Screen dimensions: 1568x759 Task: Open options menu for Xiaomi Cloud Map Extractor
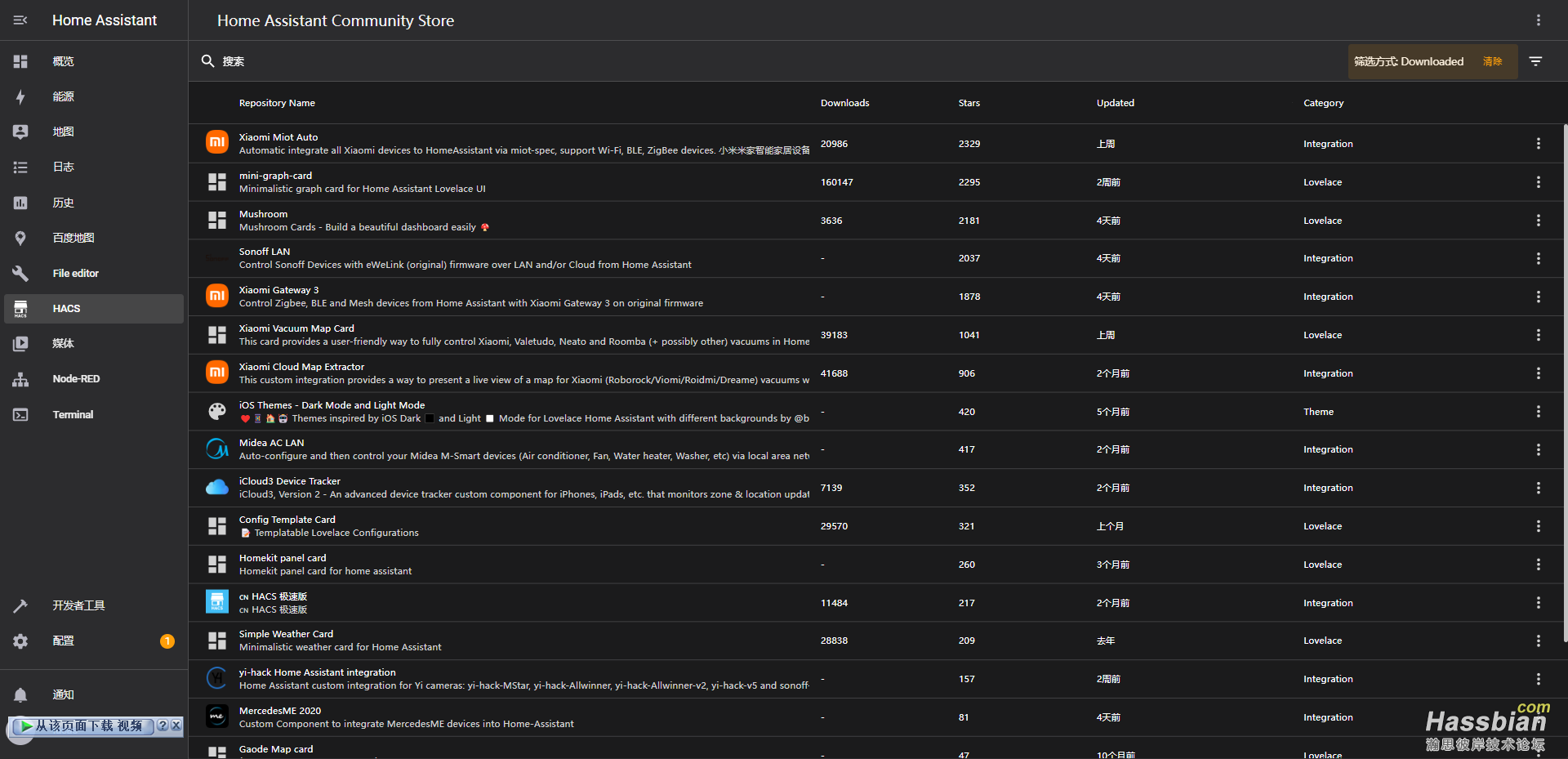[x=1538, y=373]
